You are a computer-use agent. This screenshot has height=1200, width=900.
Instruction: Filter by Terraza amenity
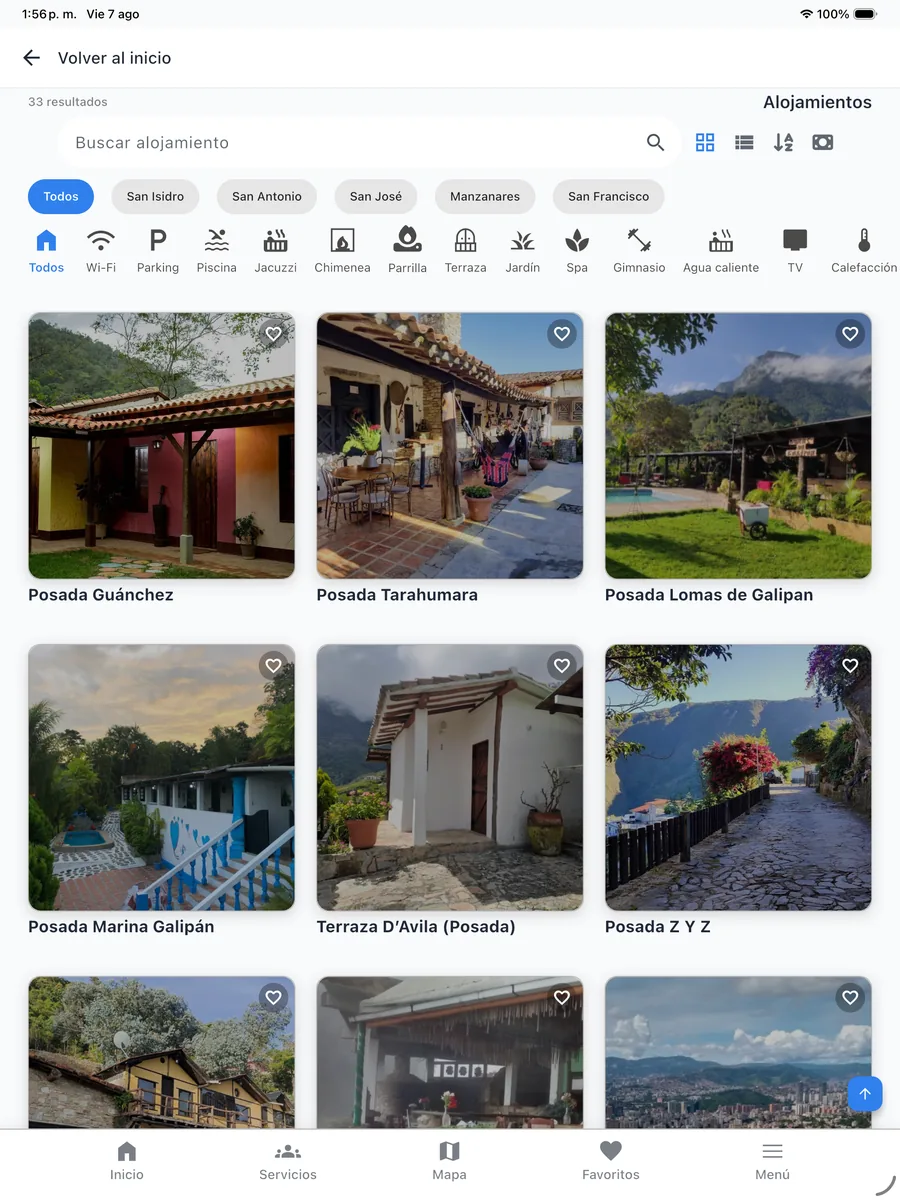pyautogui.click(x=466, y=250)
